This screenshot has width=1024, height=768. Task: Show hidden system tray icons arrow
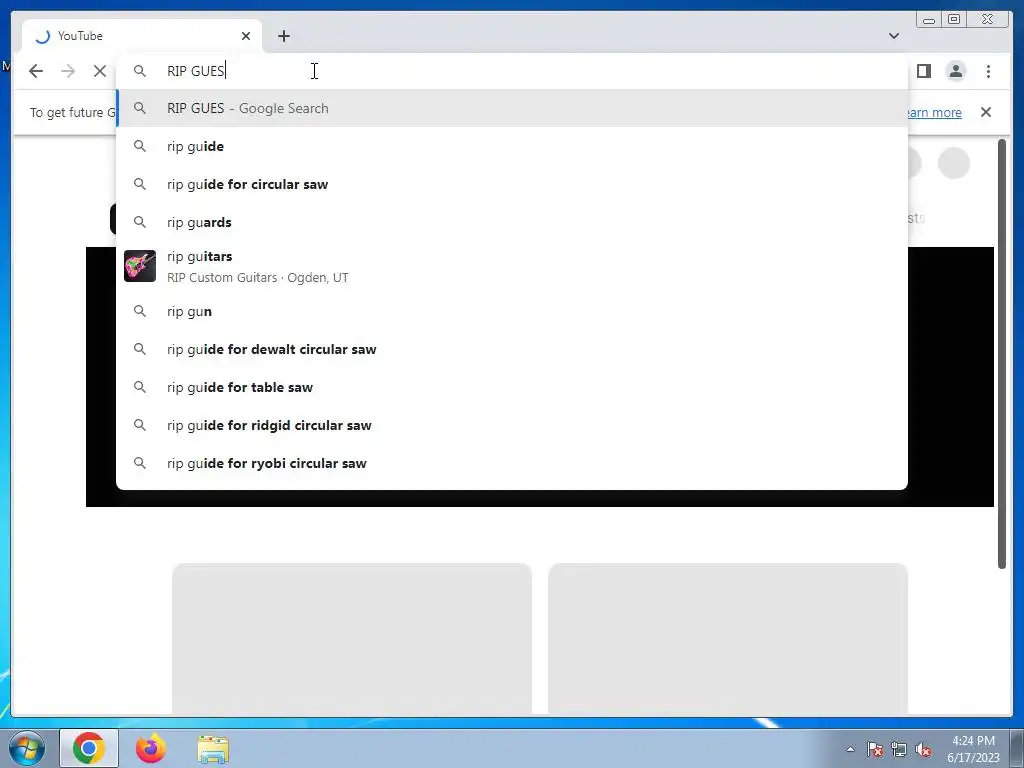pos(850,749)
